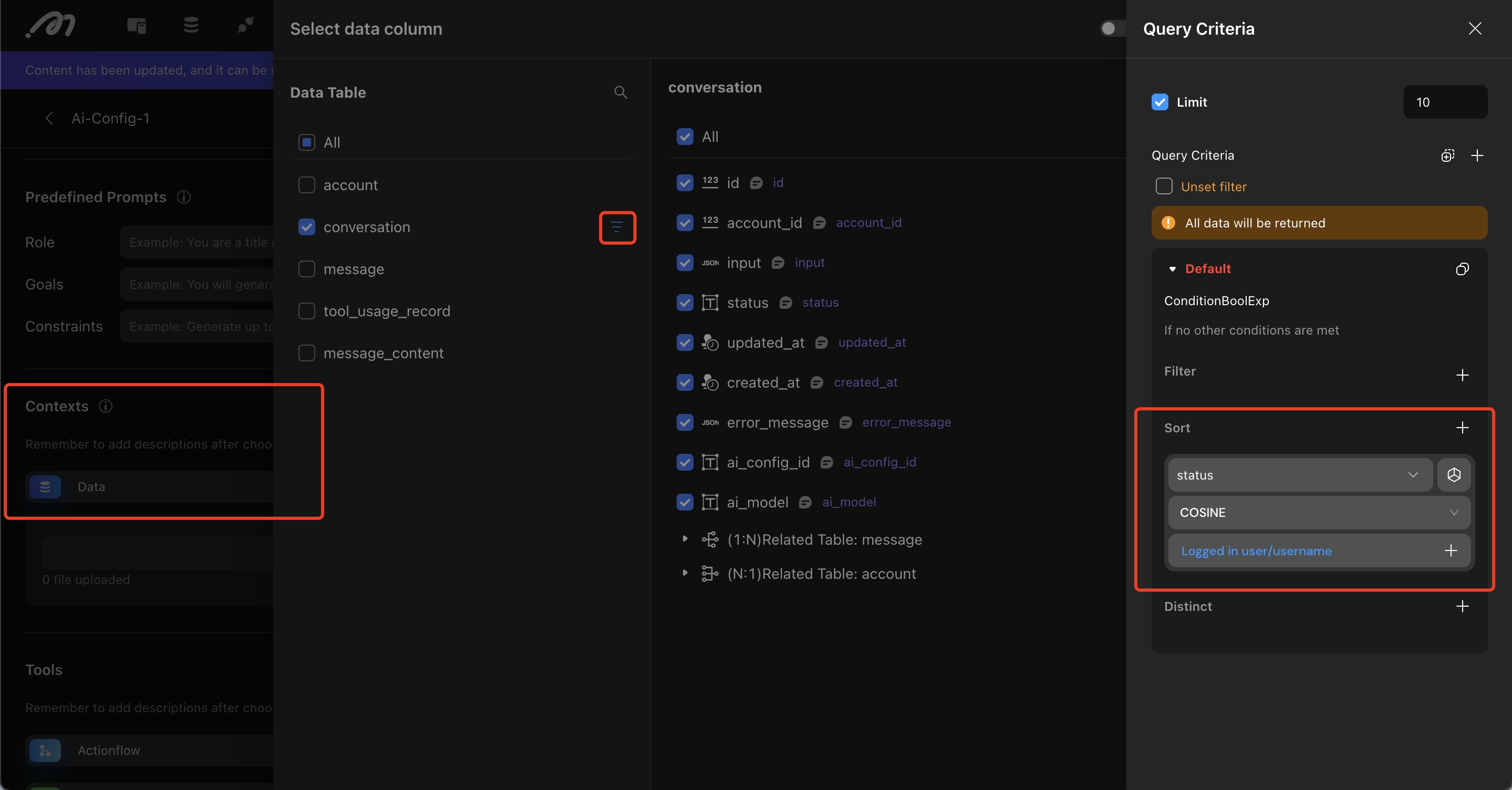Click the ConditionBoolExp label
1512x790 pixels.
click(x=1216, y=300)
